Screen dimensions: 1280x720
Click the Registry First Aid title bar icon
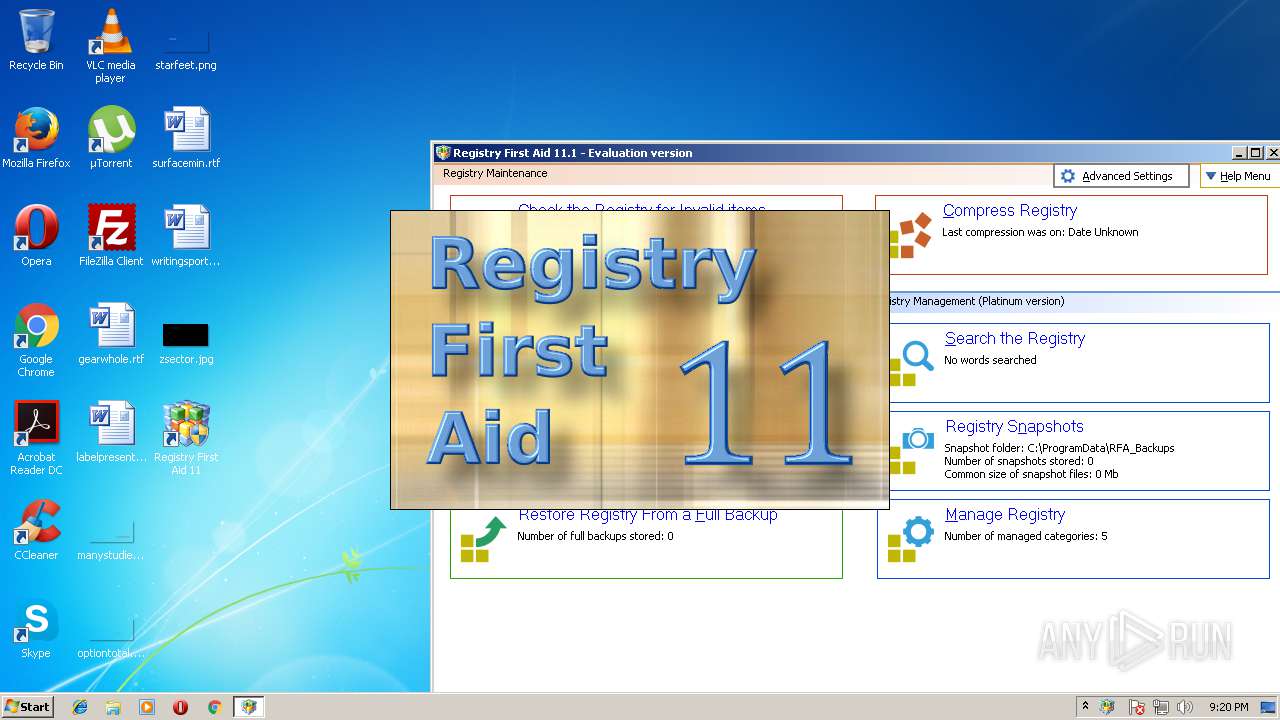[443, 153]
